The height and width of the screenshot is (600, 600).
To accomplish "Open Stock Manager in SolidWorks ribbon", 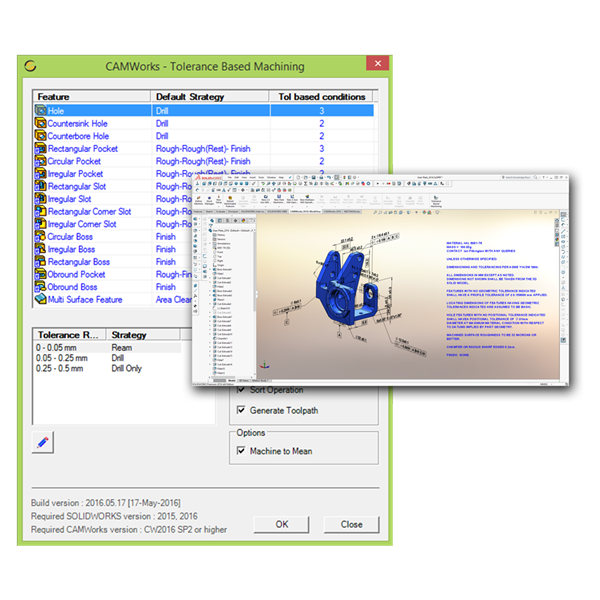I will click(x=209, y=201).
